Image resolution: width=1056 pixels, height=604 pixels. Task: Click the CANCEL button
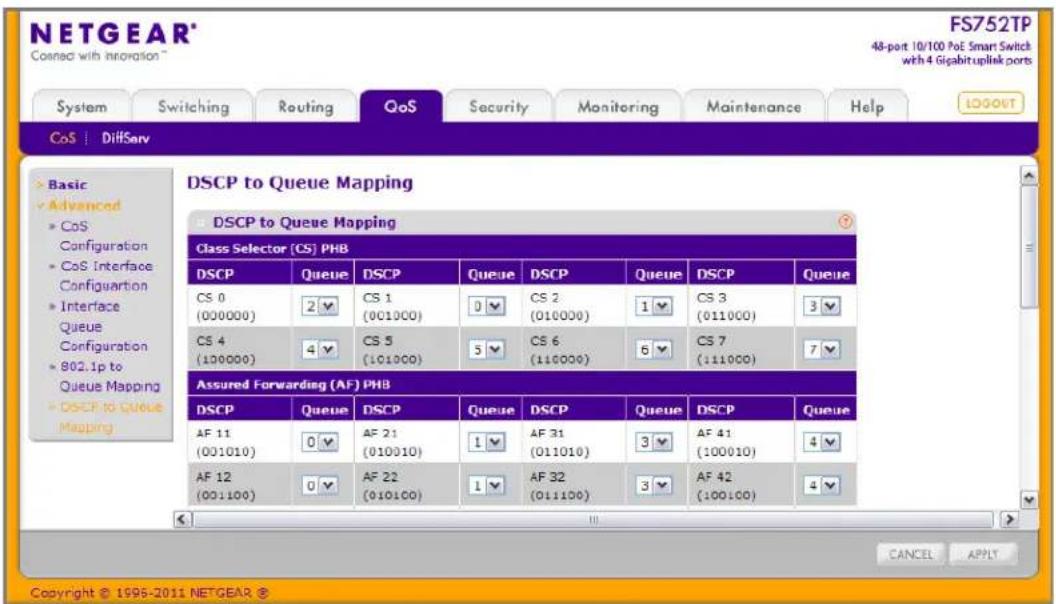tap(911, 554)
